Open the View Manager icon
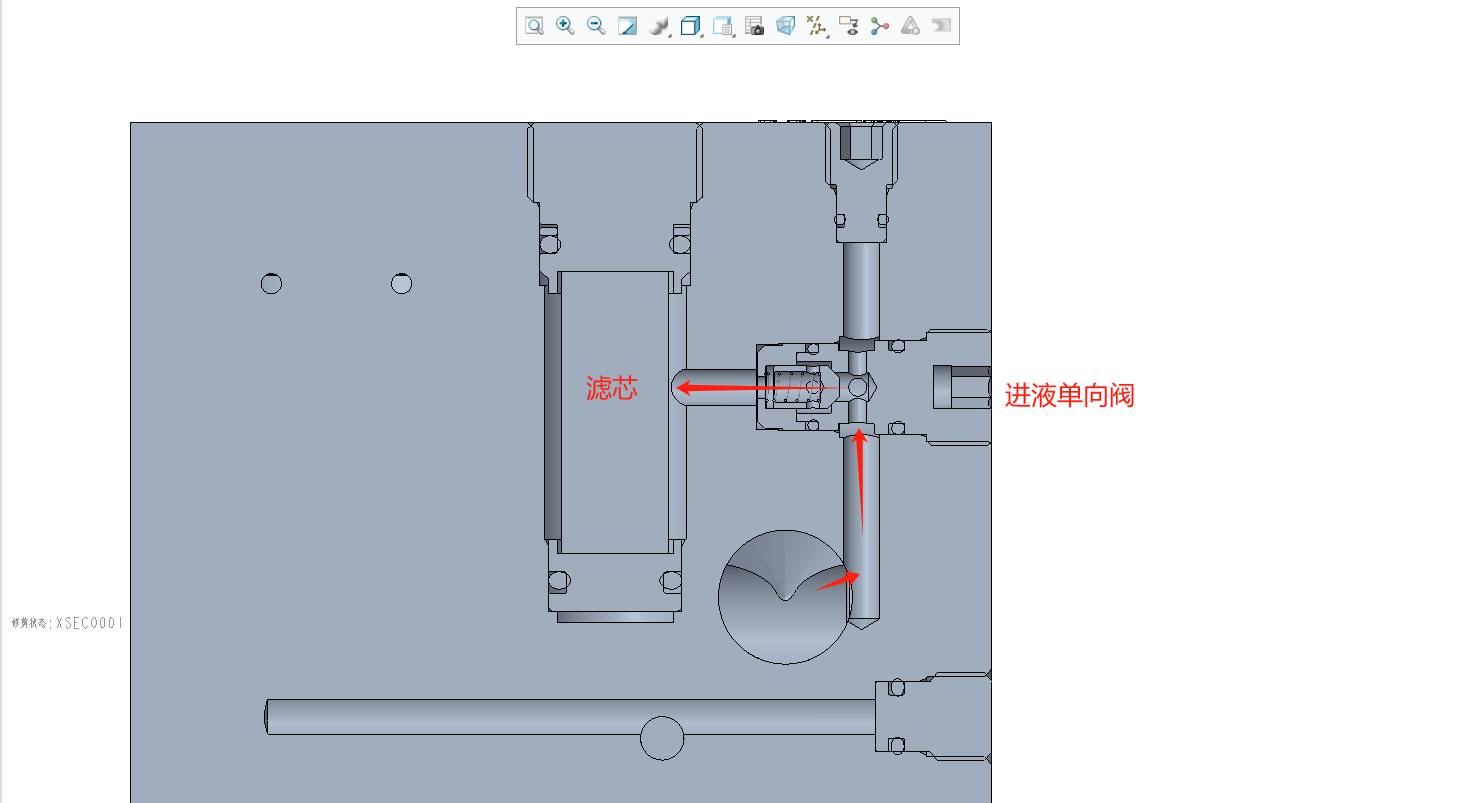 [x=723, y=26]
